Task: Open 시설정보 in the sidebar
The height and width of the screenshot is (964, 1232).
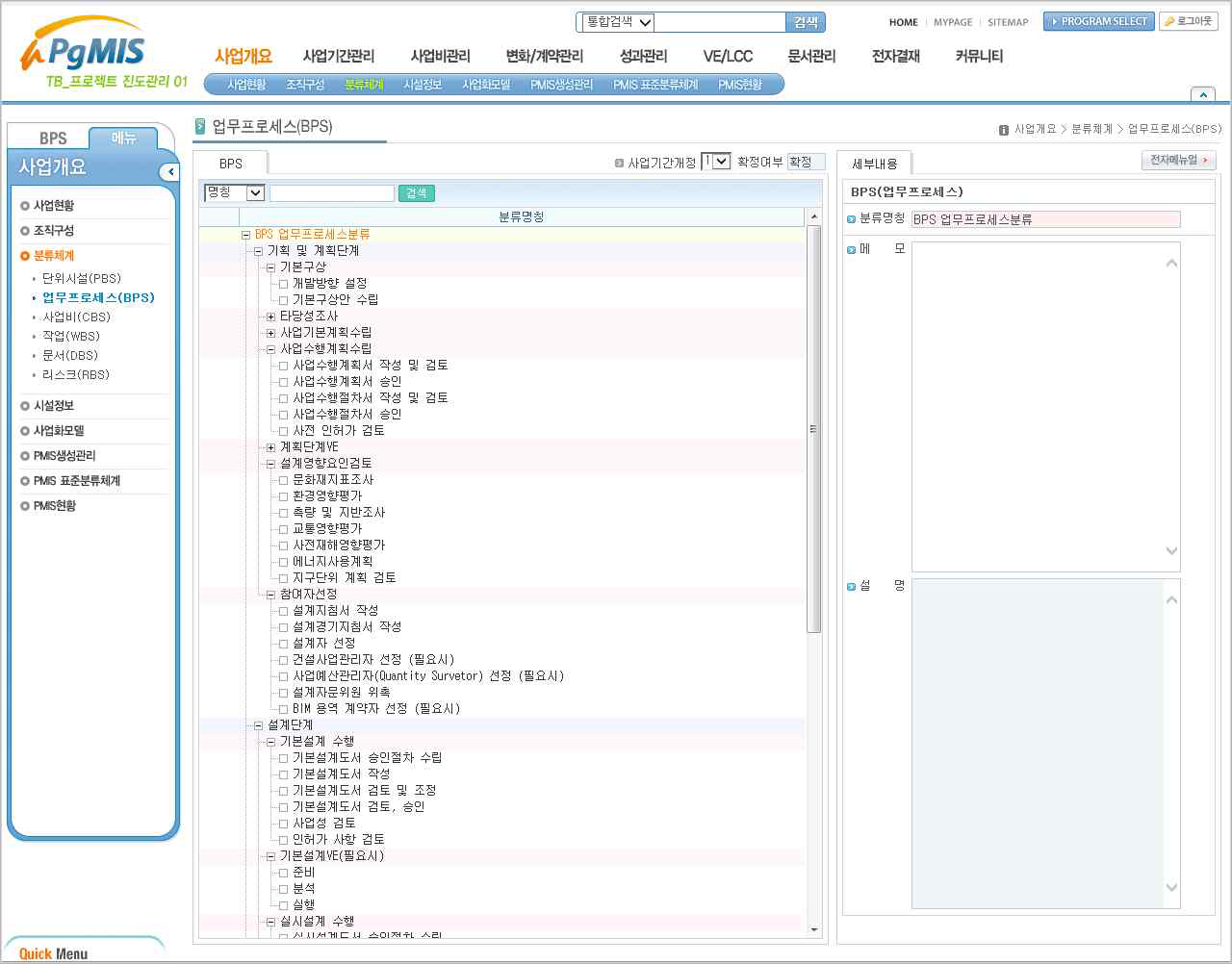Action: click(x=54, y=406)
